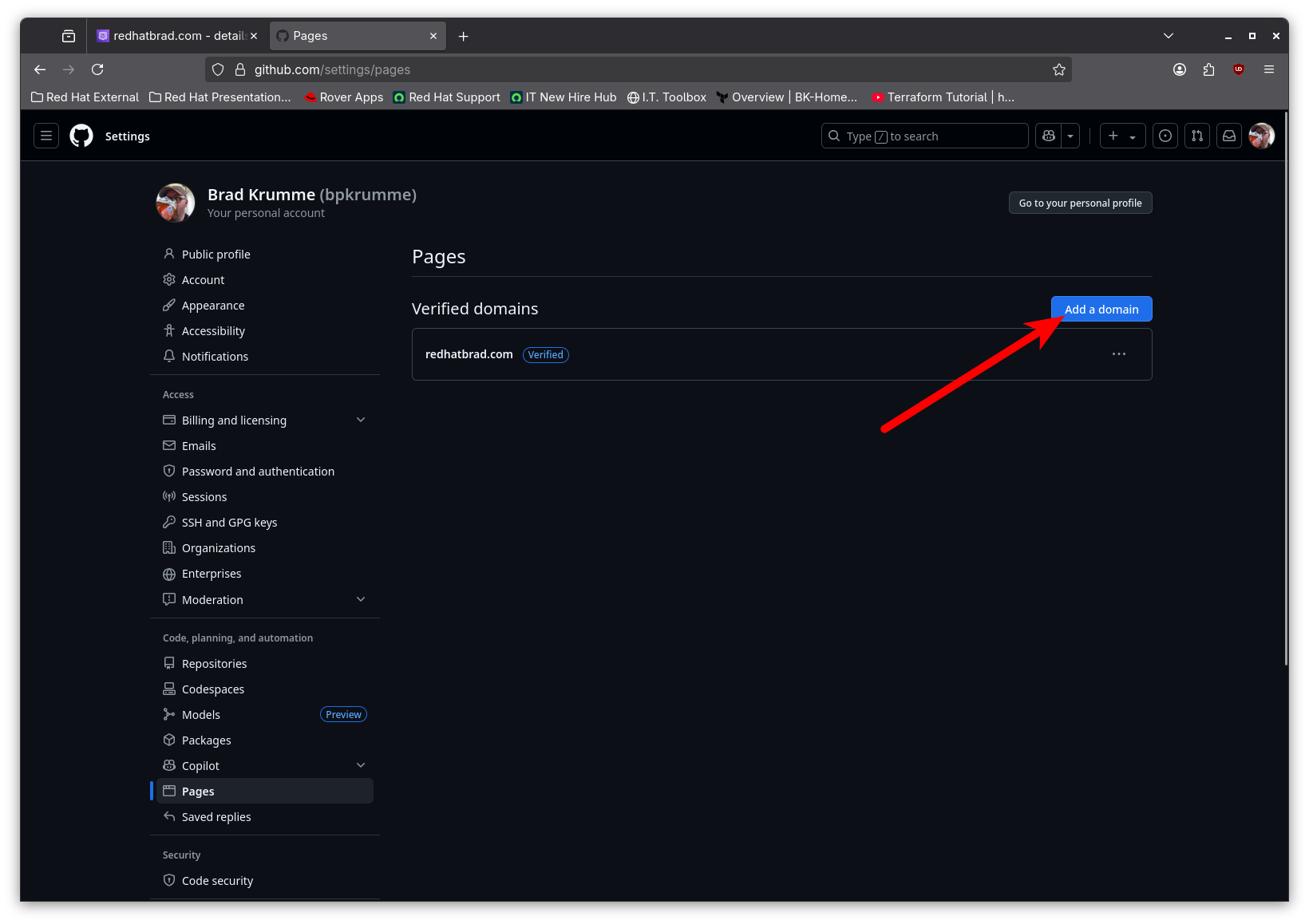Expand the Copilot dropdown arrow in header
The image size is (1309, 924).
point(1070,136)
